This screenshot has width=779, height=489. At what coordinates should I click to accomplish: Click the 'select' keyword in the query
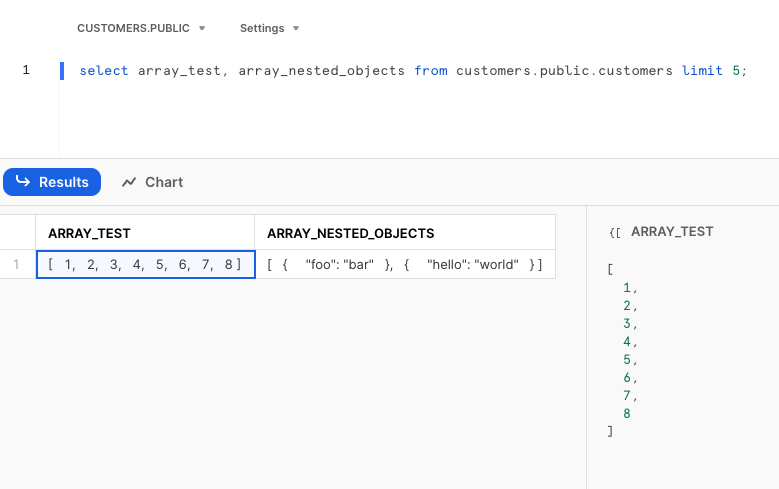point(104,71)
